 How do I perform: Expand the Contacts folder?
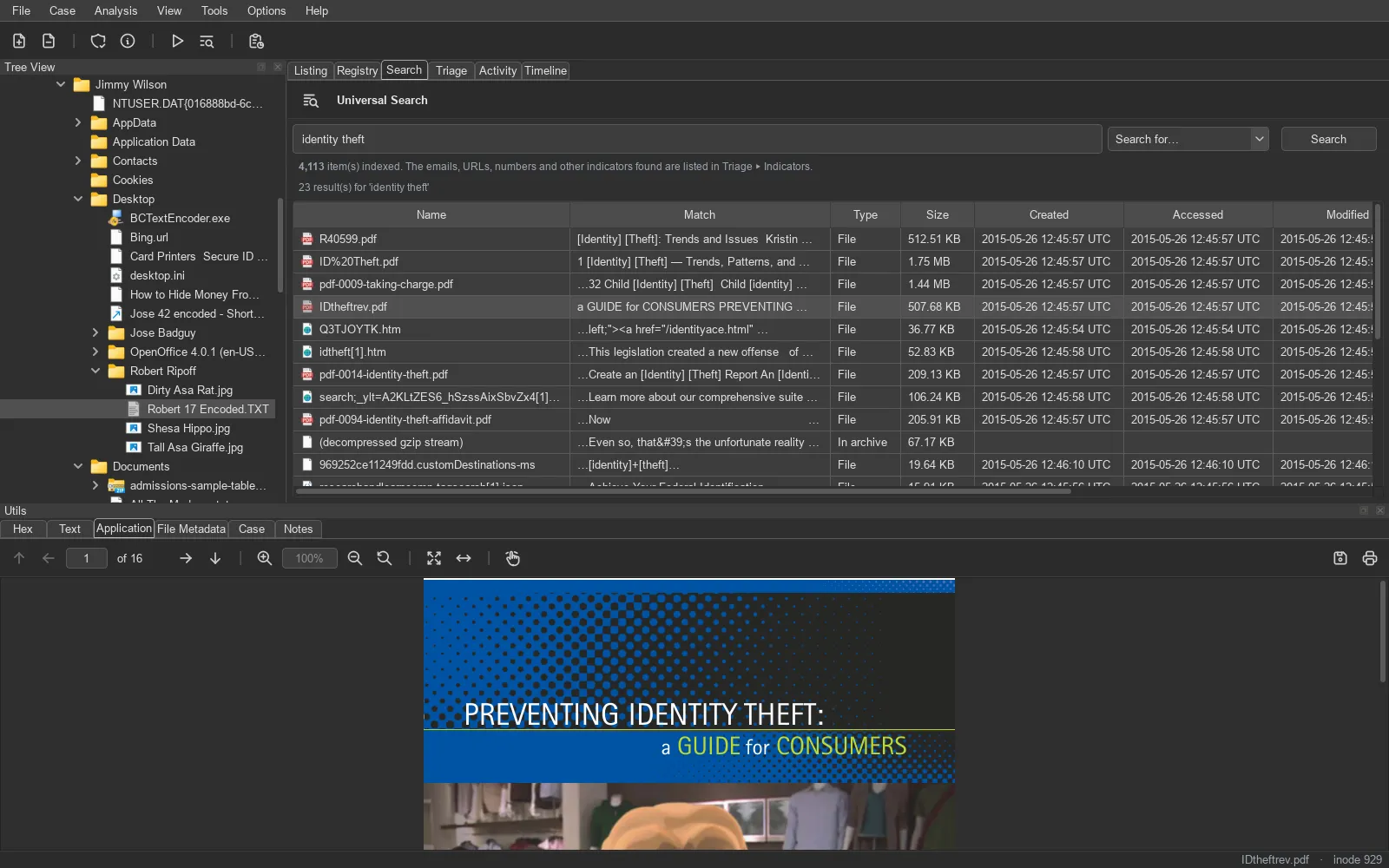click(78, 161)
